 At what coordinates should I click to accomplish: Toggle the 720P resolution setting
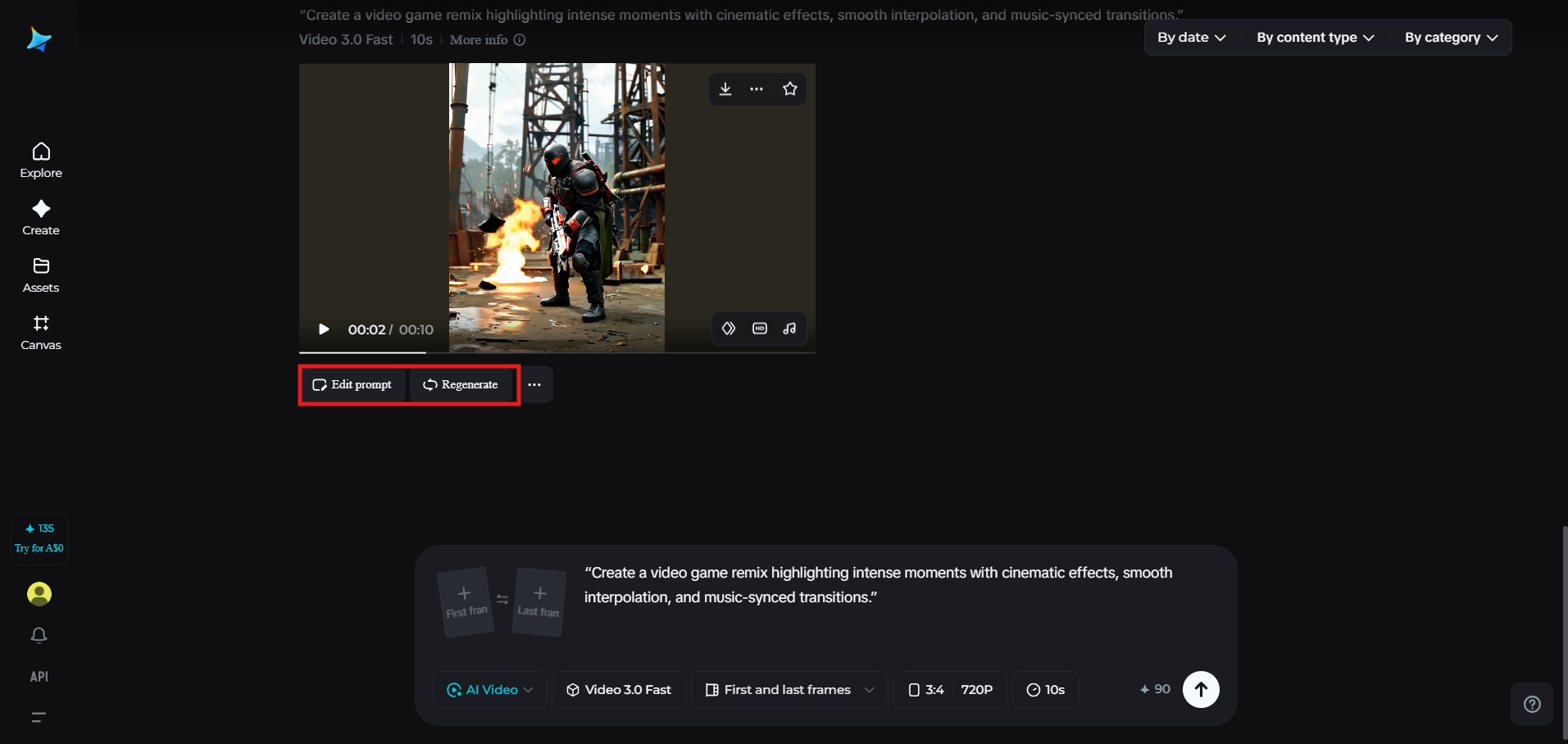coord(977,689)
